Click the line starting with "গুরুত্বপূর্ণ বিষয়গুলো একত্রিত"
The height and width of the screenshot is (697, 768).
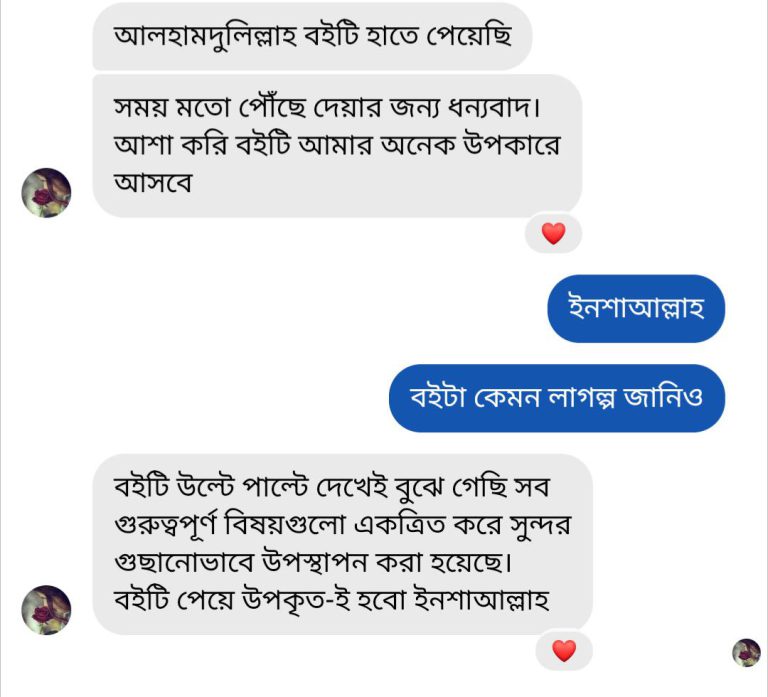pos(340,526)
